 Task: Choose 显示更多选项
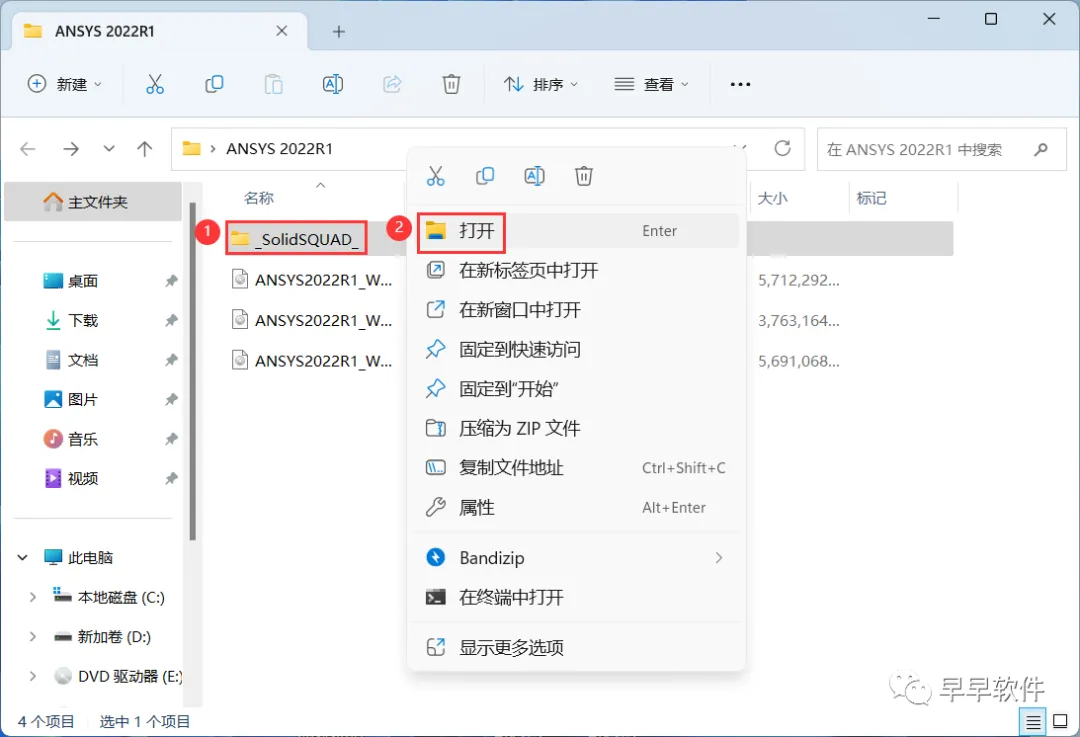pyautogui.click(x=577, y=647)
